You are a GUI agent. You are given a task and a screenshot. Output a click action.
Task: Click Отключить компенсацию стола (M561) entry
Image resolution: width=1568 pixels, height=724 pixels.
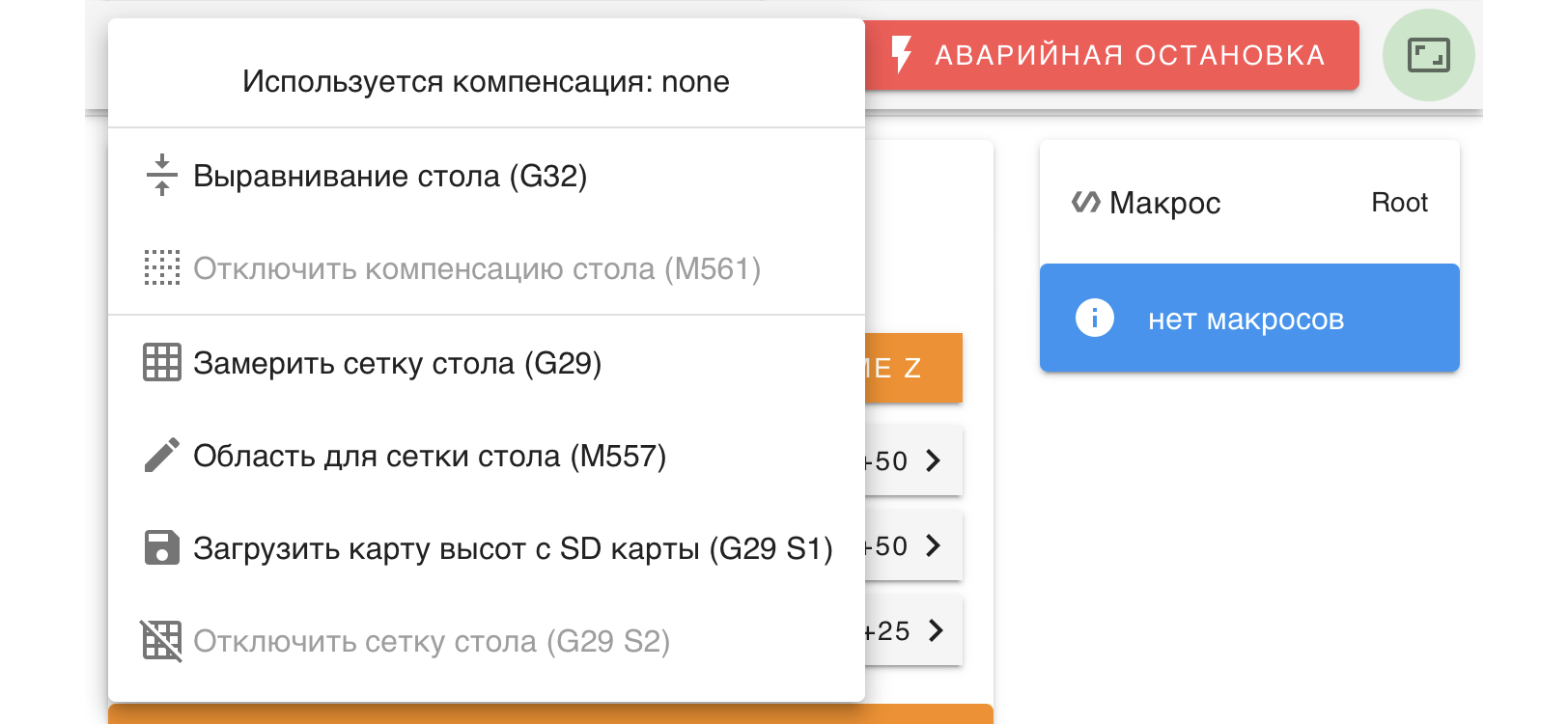477,268
